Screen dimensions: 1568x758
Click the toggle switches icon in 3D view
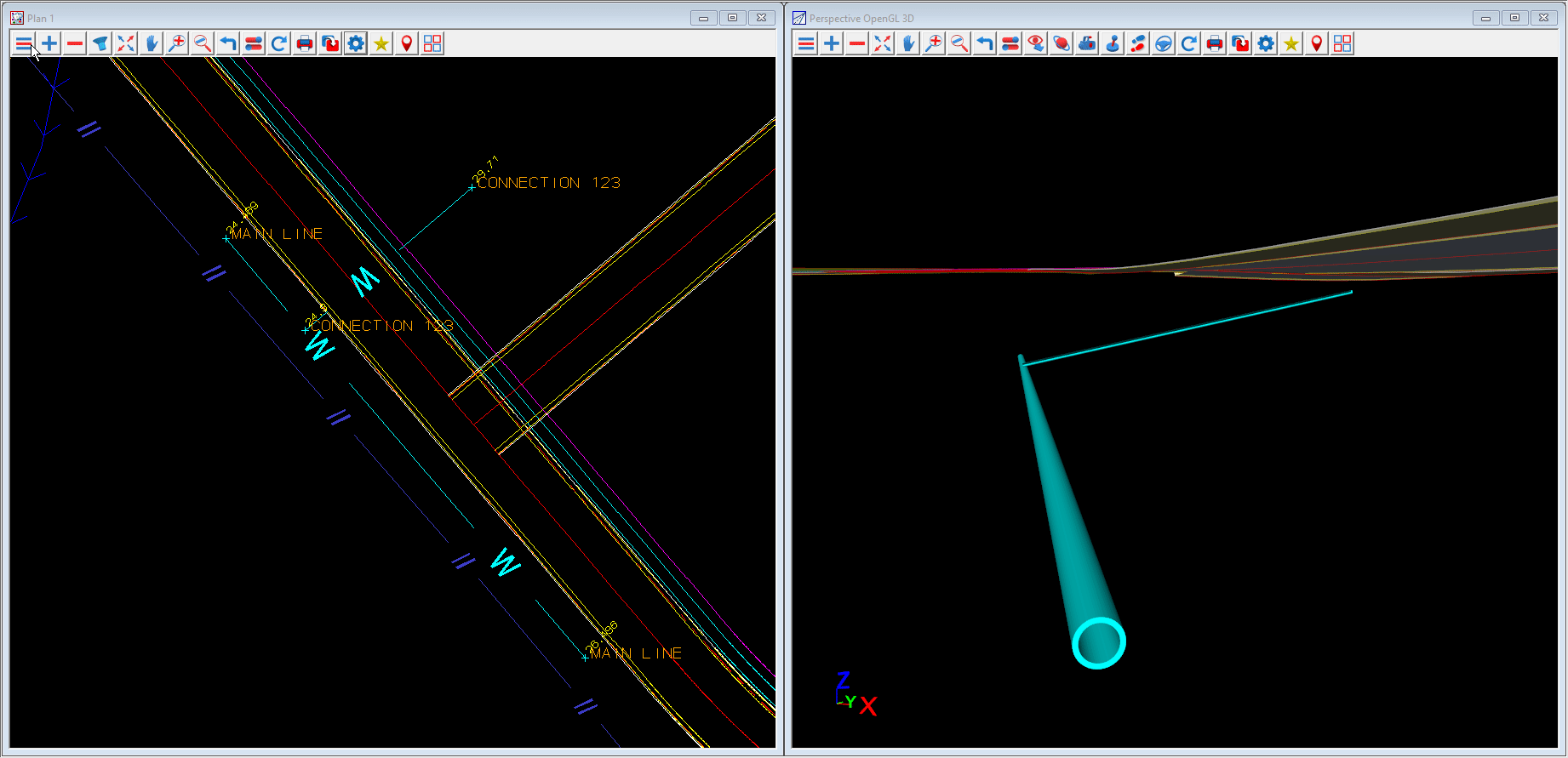(1010, 43)
